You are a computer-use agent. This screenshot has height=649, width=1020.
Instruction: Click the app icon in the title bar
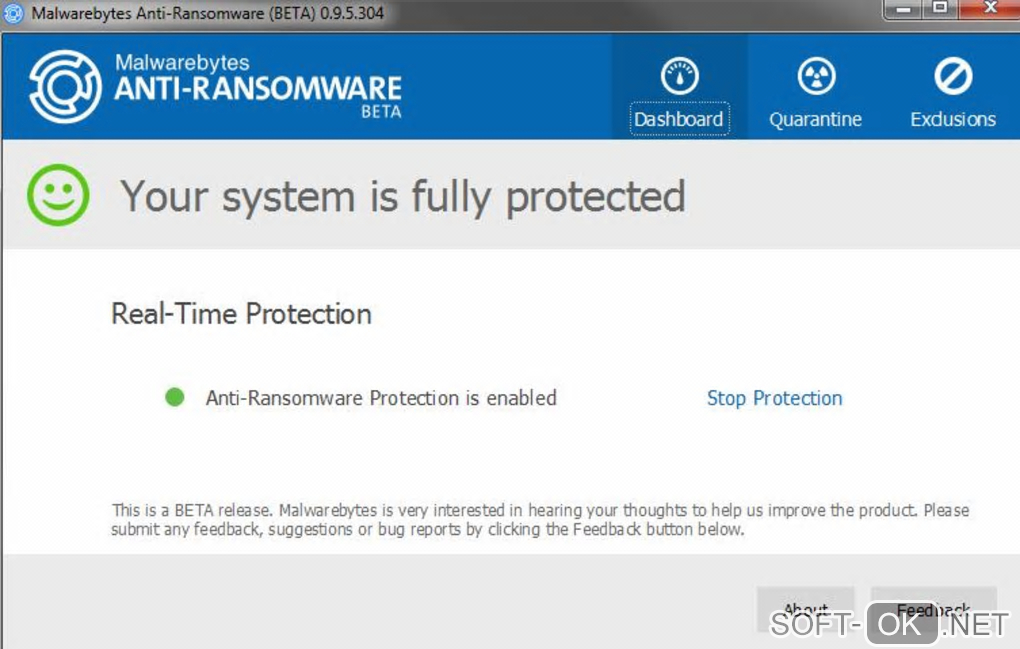point(14,14)
